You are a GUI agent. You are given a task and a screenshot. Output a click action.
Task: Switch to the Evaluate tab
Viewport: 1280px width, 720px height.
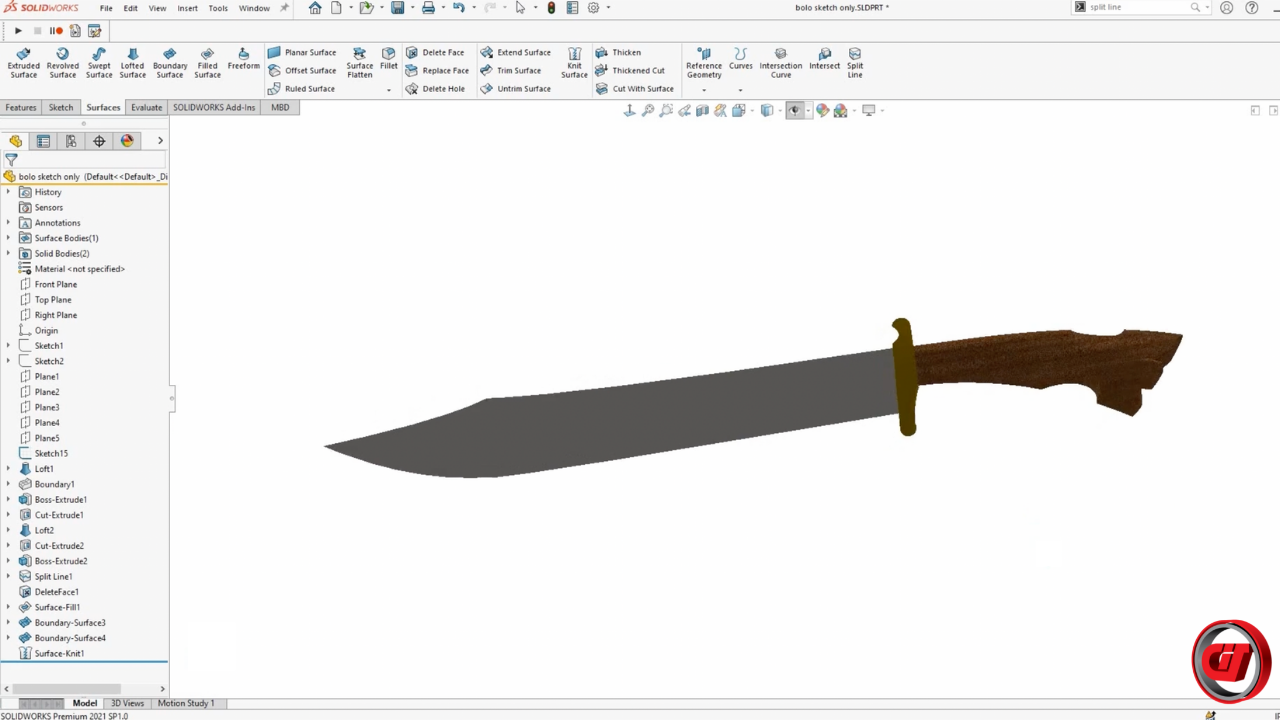click(x=146, y=107)
